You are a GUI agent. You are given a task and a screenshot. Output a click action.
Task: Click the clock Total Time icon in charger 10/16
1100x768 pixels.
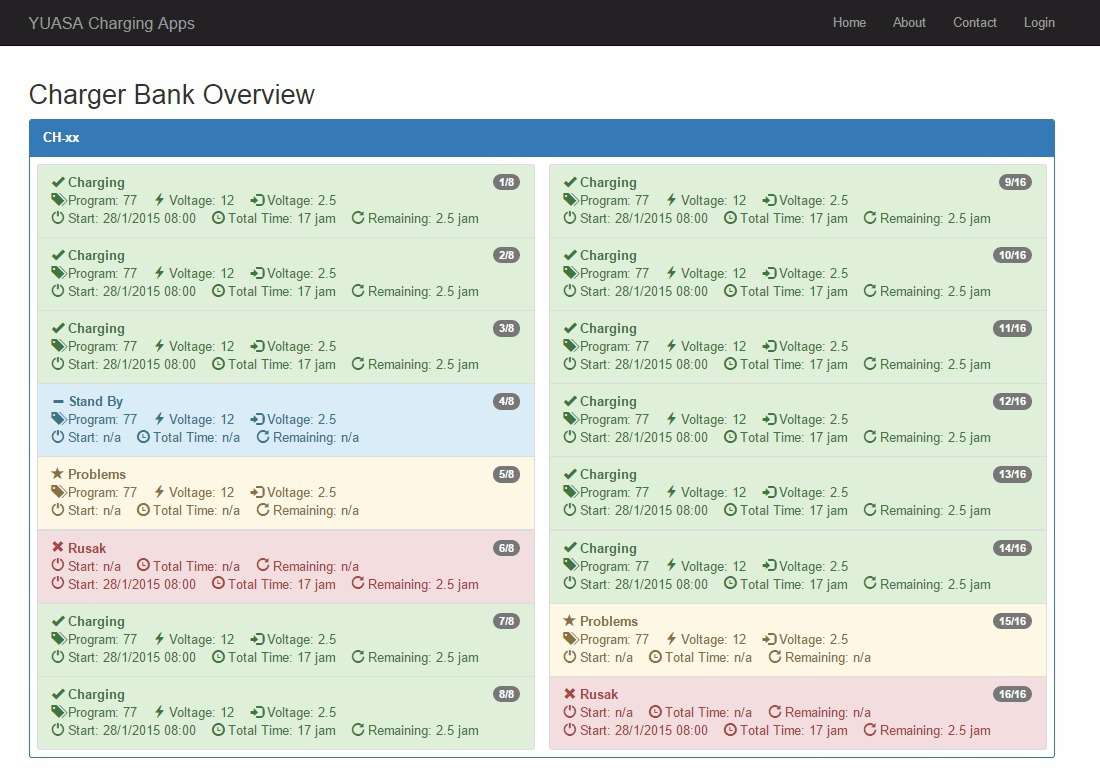click(x=730, y=291)
